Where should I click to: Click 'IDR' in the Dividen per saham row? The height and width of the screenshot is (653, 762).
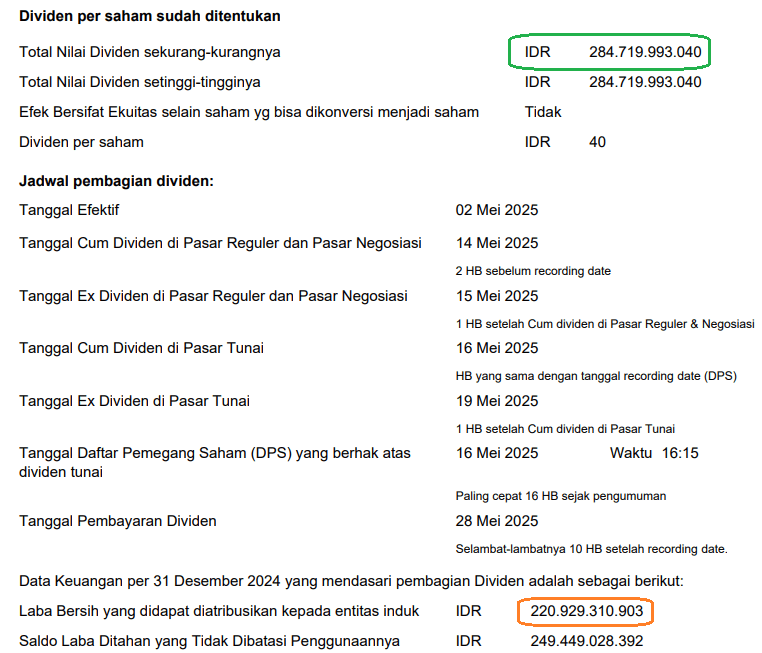pyautogui.click(x=537, y=142)
